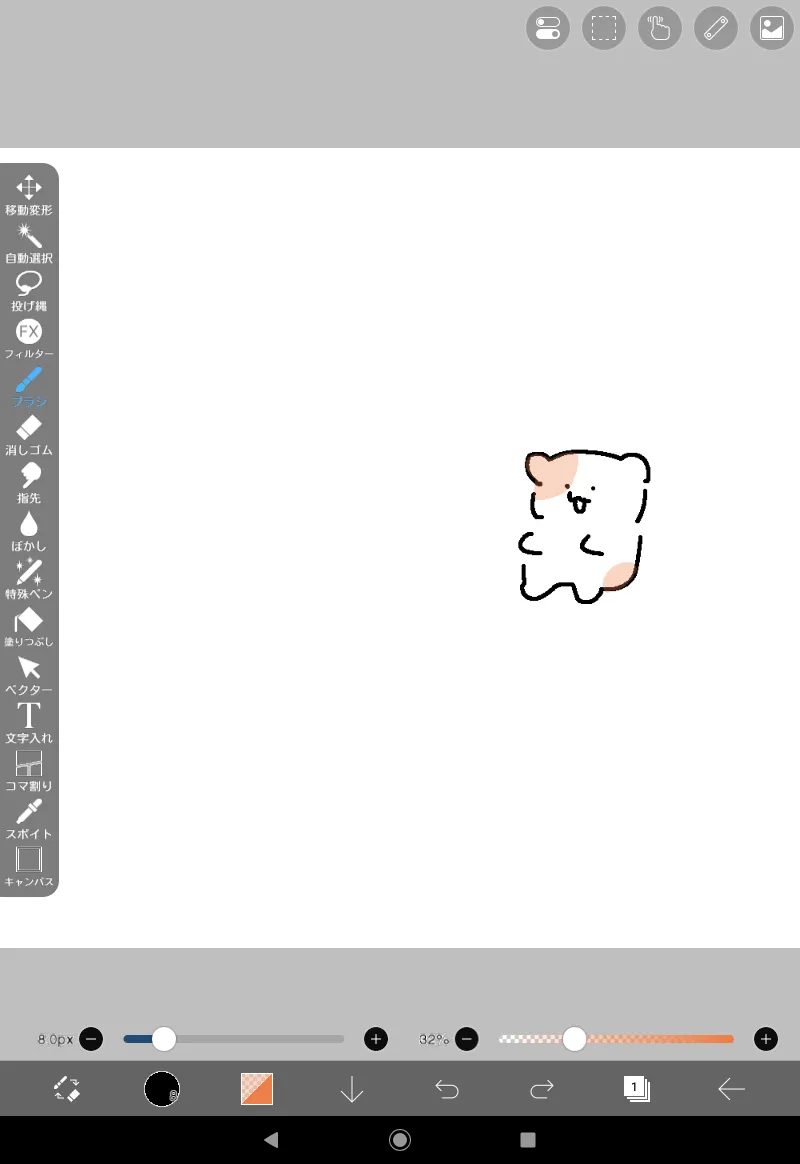This screenshot has width=800, height=1164.
Task: Select the 指先 smudge tool
Action: 29,483
